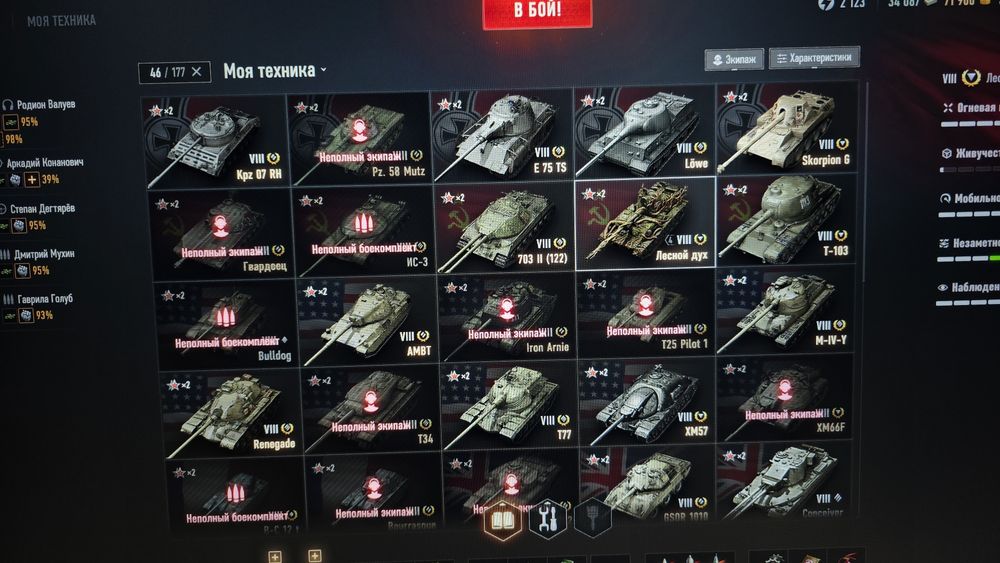Select the Skorpion G tank

(x=786, y=129)
